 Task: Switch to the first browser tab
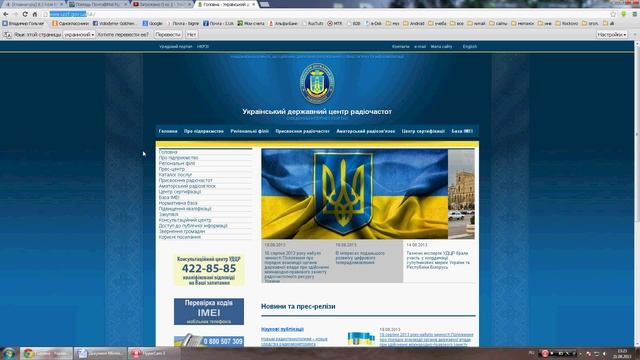pyautogui.click(x=33, y=4)
